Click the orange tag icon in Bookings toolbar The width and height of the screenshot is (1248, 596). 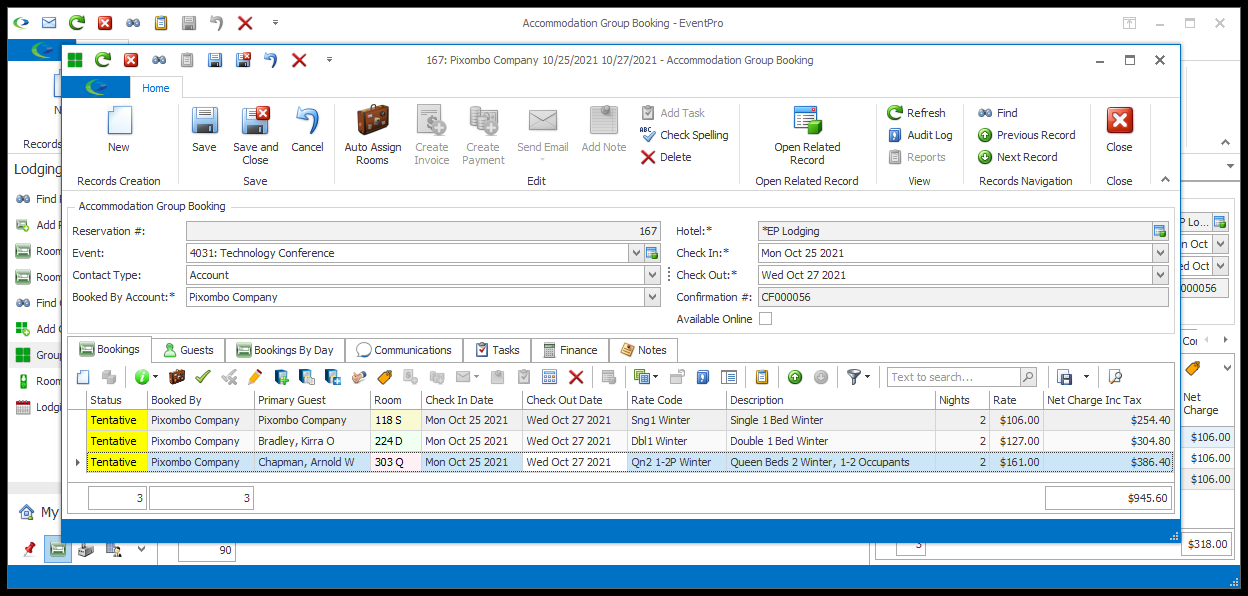(x=384, y=377)
